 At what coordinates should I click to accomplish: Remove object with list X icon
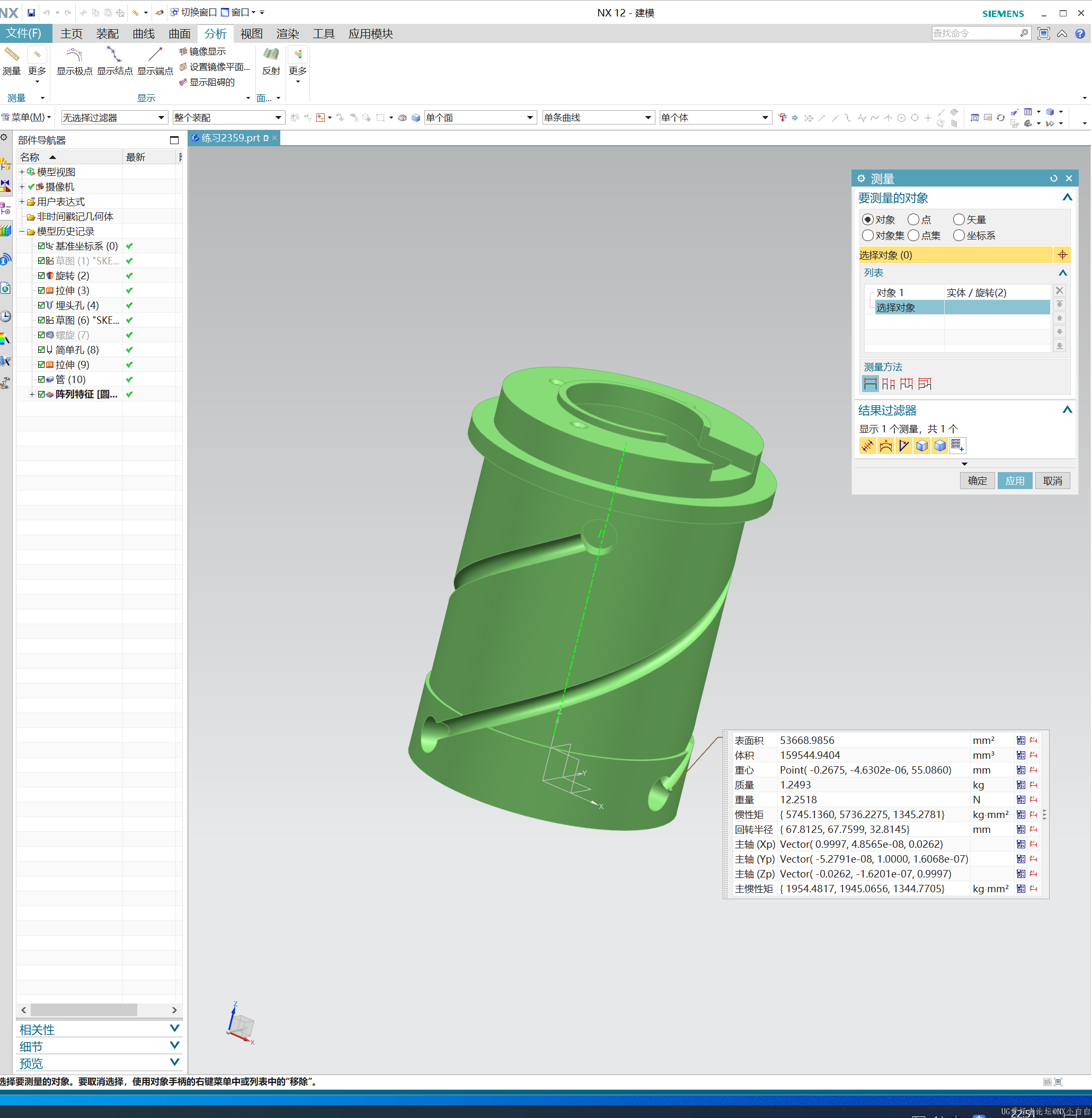click(x=1059, y=291)
